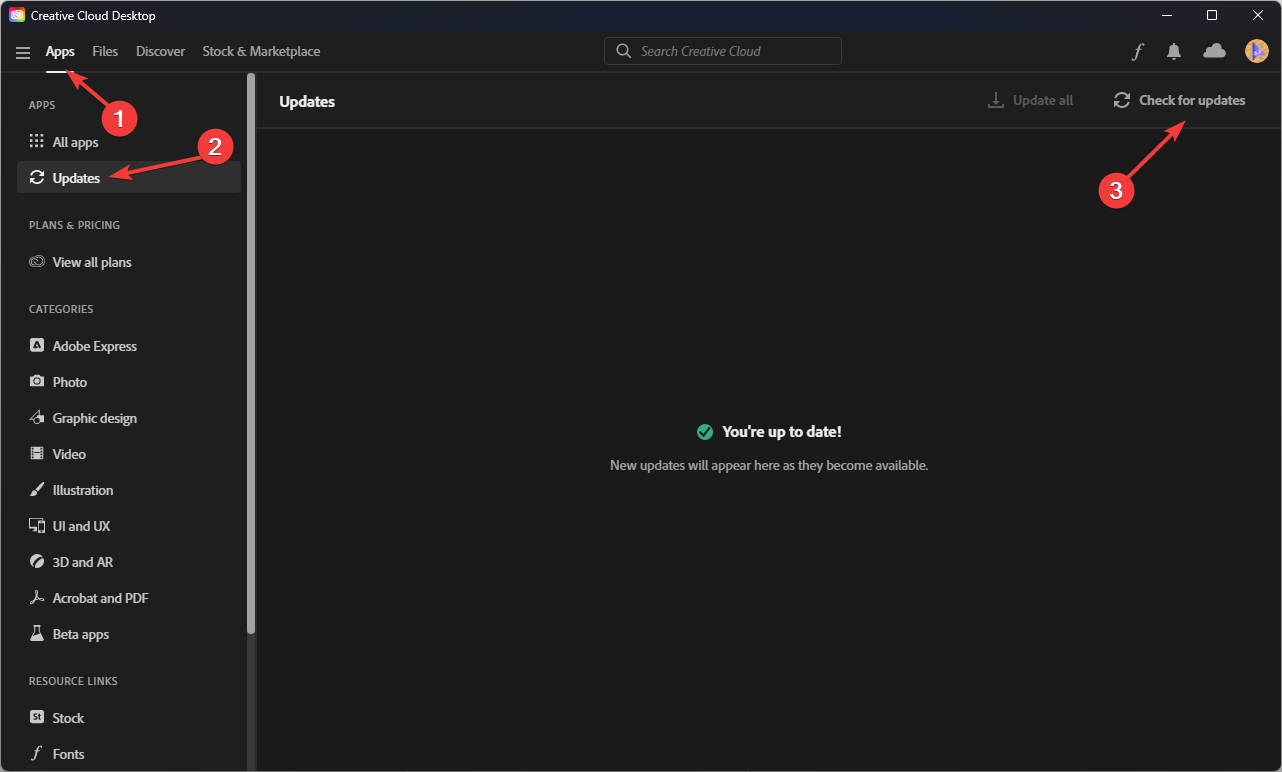Select Updates in the sidebar
Image resolution: width=1282 pixels, height=772 pixels.
point(129,178)
